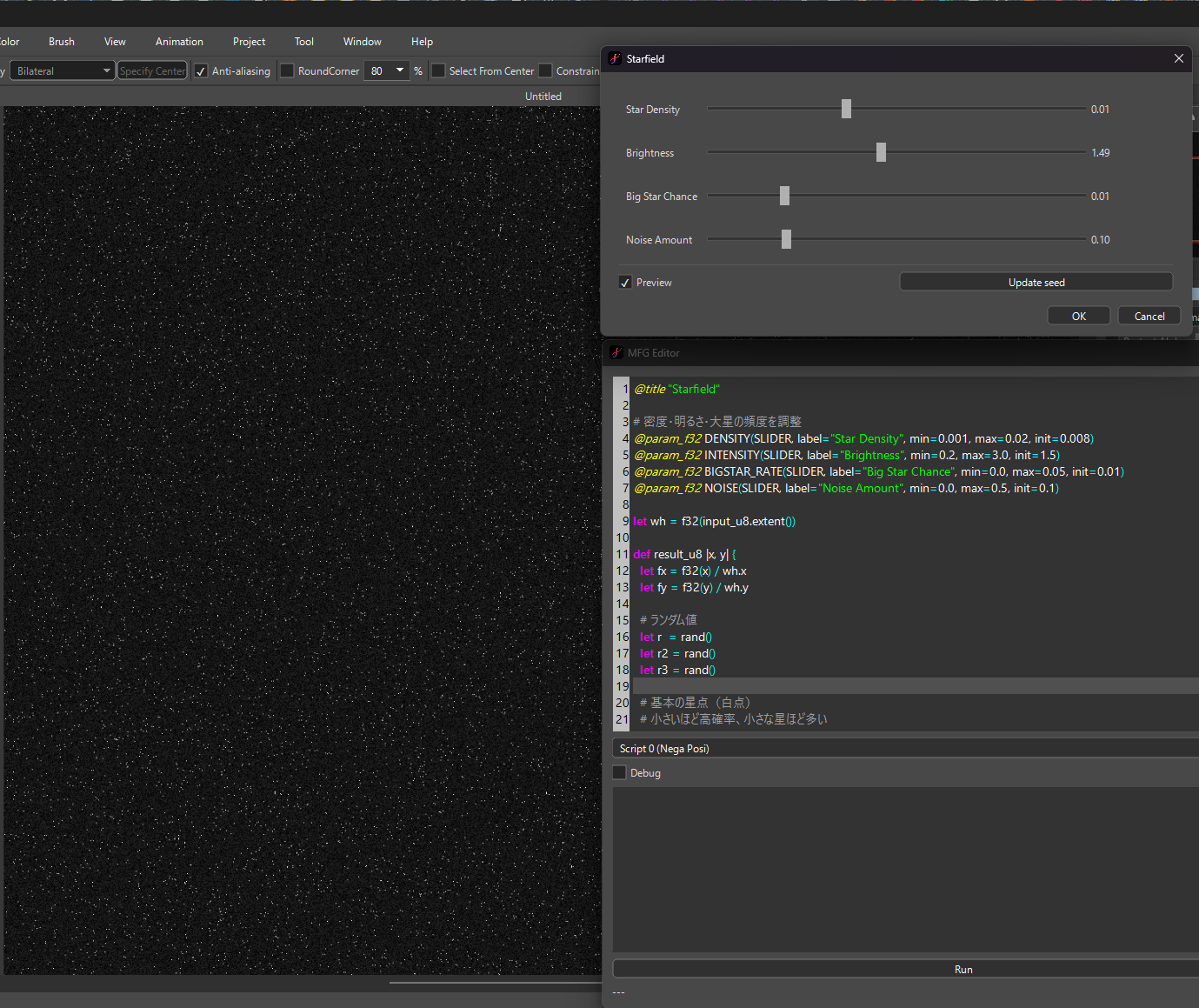Enable the Debug checkbox
1199x1008 pixels.
coord(620,772)
